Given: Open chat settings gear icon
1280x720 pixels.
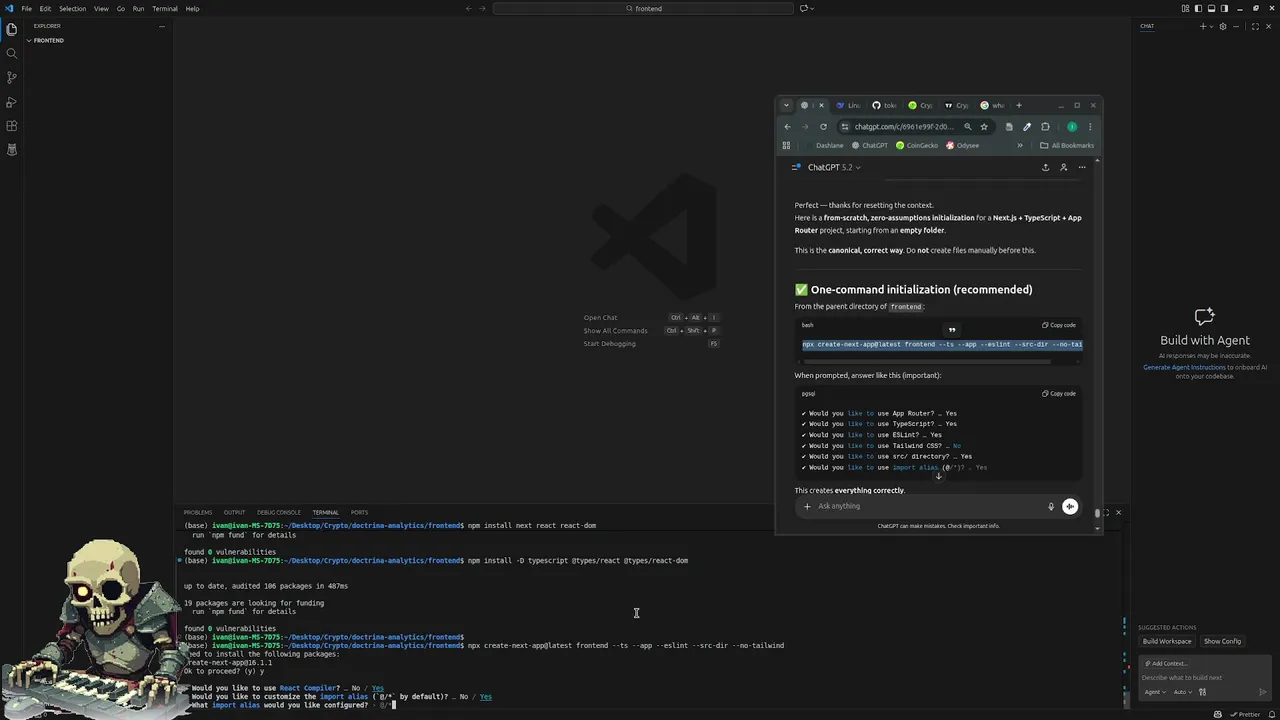Looking at the screenshot, I should (1223, 26).
